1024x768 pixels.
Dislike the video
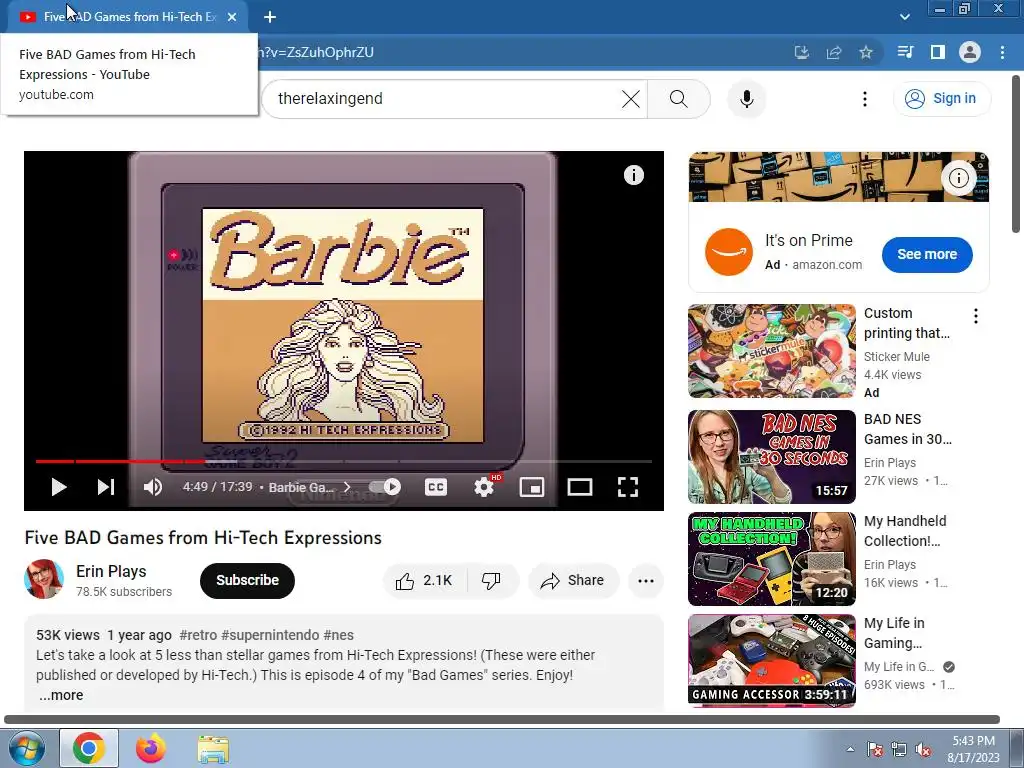click(491, 581)
